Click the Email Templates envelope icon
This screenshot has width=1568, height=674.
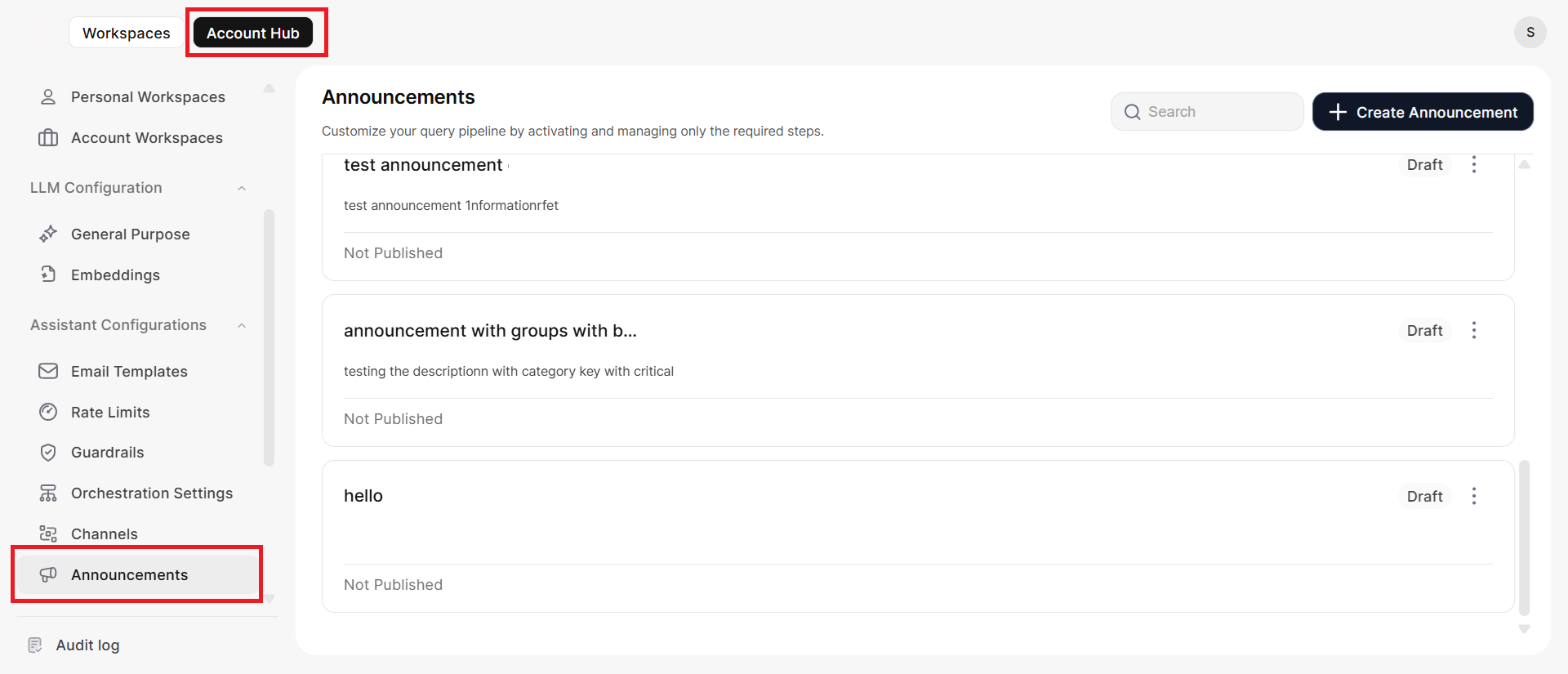(x=48, y=371)
